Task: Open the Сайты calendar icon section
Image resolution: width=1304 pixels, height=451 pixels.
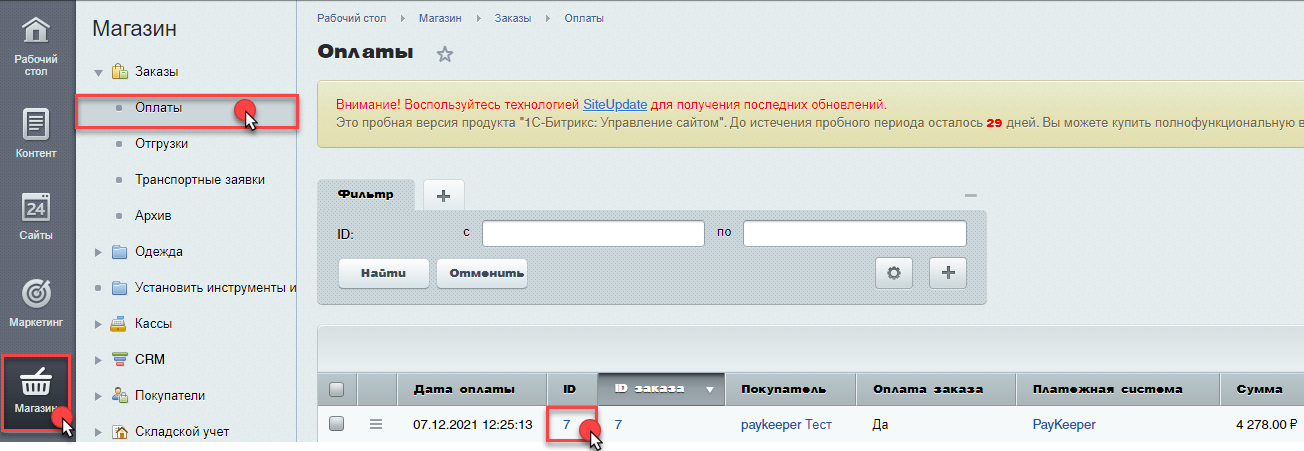Action: point(36,215)
